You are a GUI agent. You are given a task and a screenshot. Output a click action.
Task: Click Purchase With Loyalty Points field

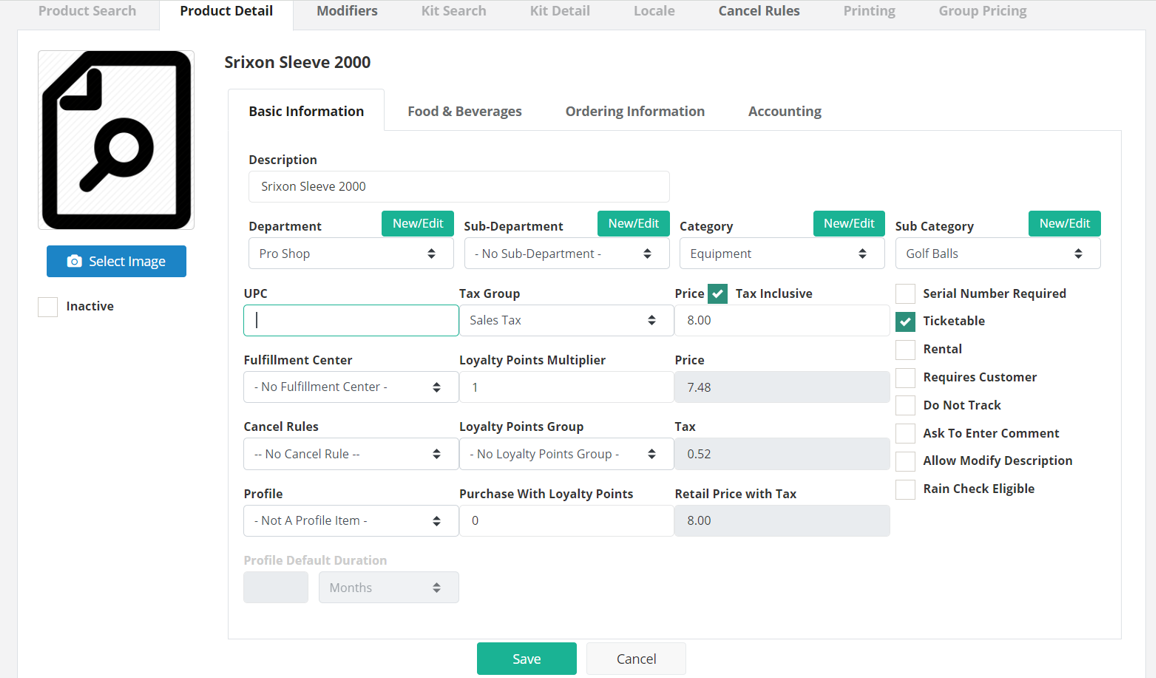(566, 520)
